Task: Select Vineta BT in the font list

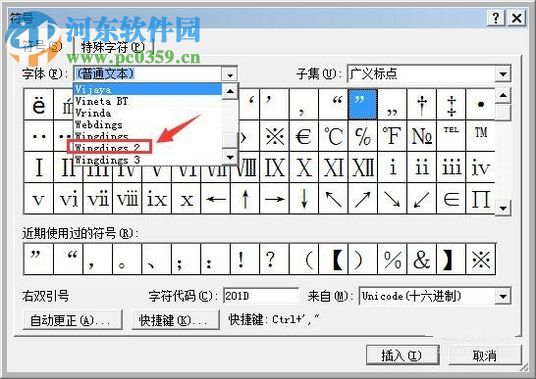Action: click(x=148, y=101)
